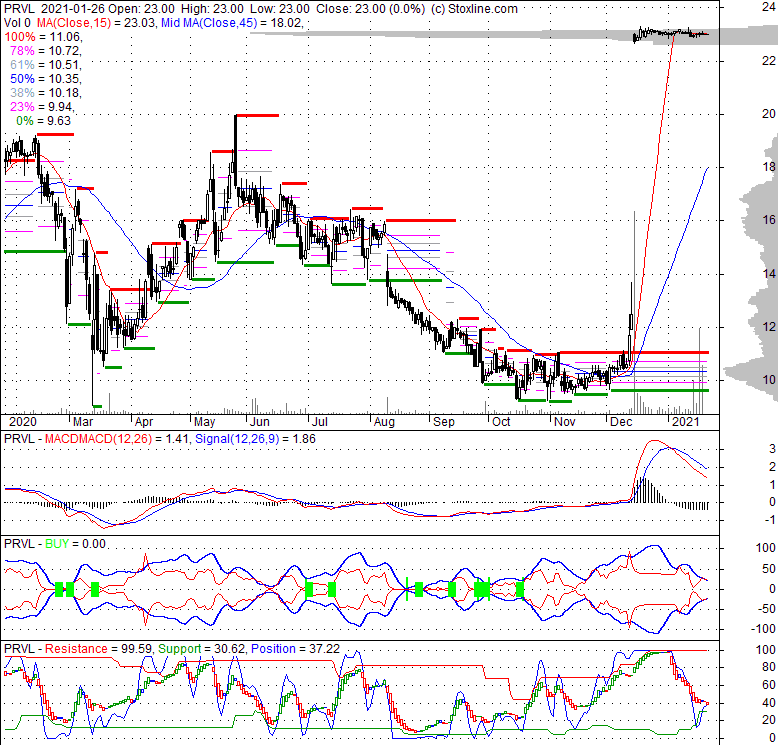
Task: Click the 80 label on position axis
Action: pyautogui.click(x=769, y=667)
